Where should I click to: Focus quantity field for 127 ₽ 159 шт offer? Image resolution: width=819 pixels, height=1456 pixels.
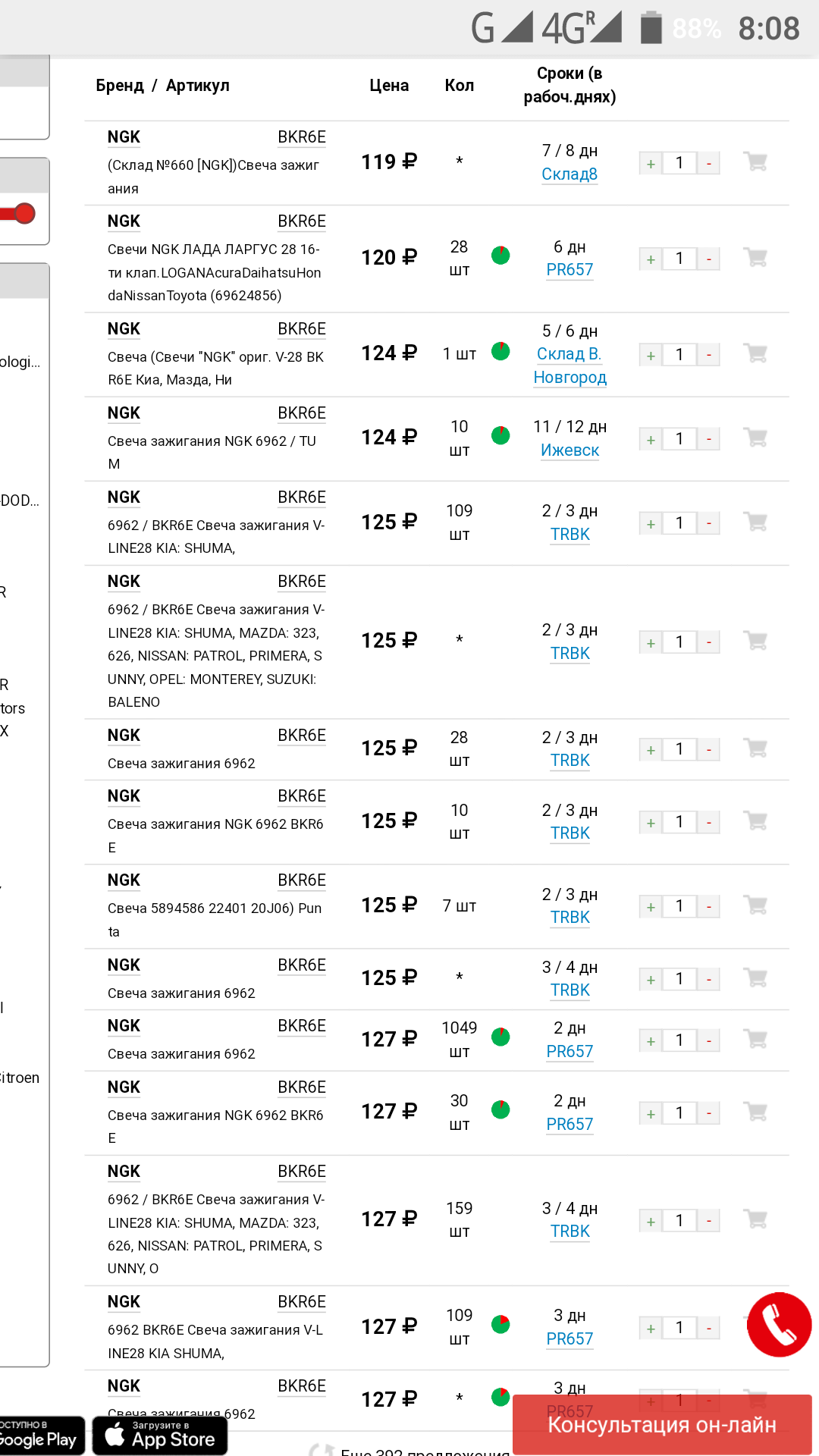click(679, 1221)
